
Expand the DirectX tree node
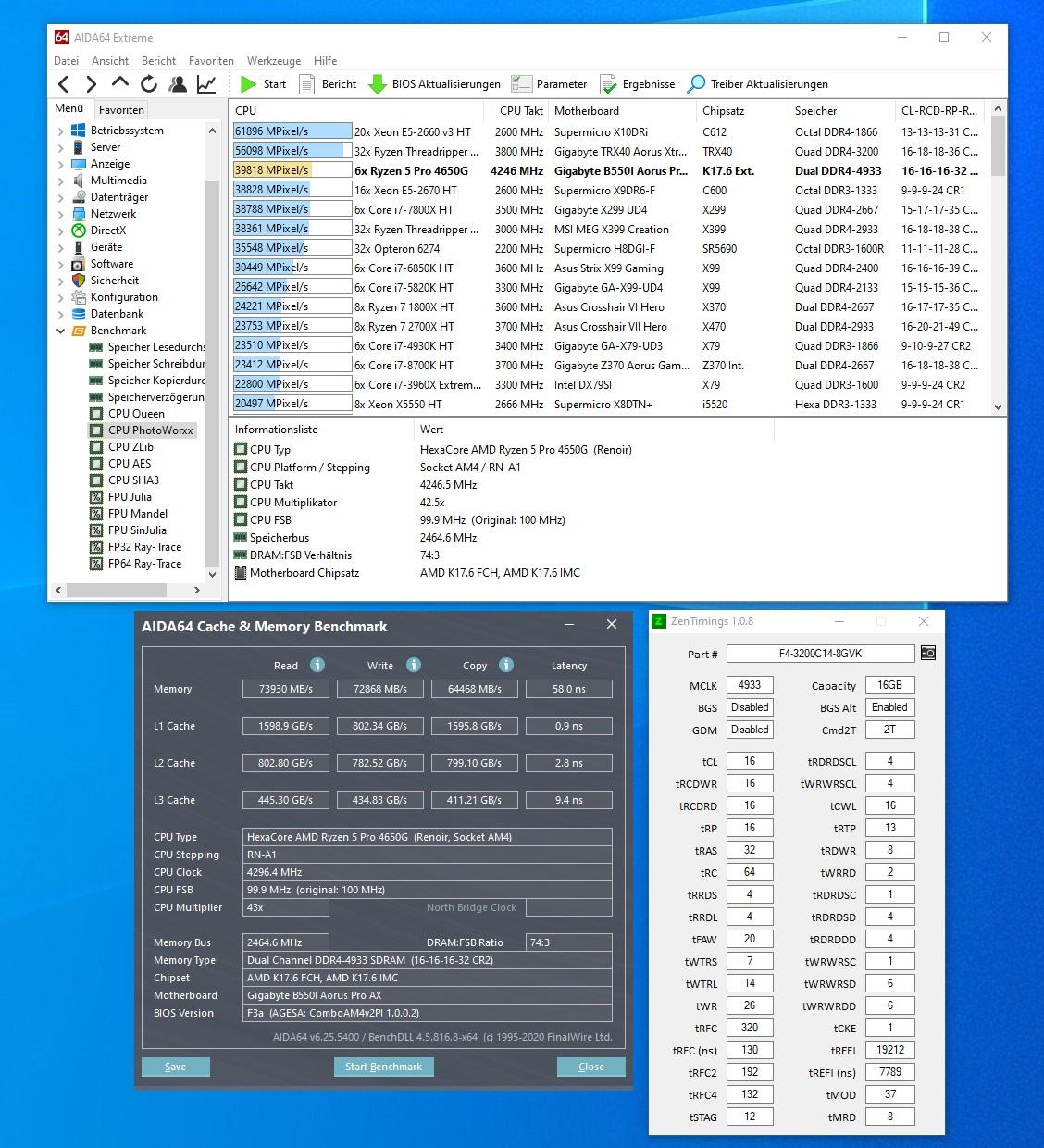(61, 231)
